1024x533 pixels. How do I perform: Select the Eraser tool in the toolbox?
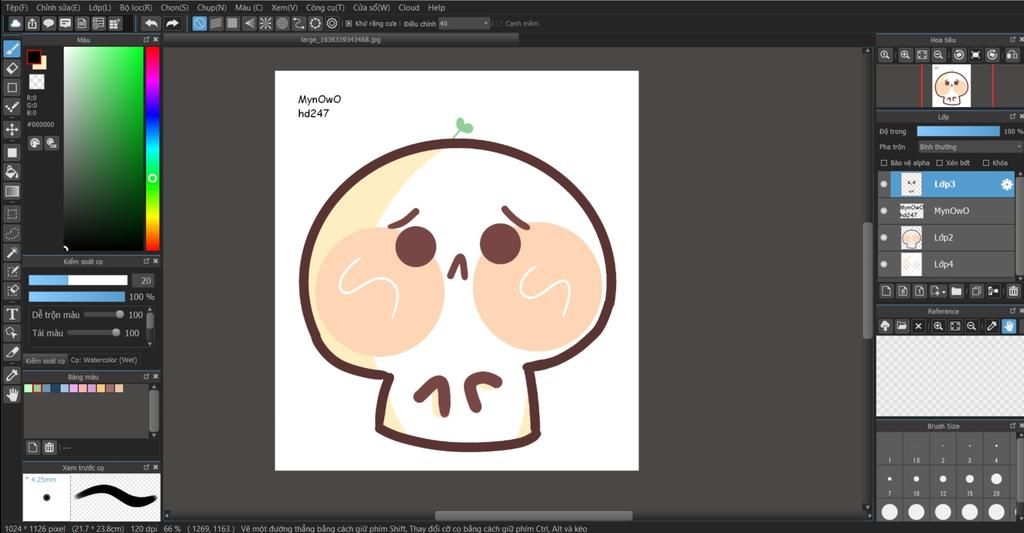click(x=12, y=68)
